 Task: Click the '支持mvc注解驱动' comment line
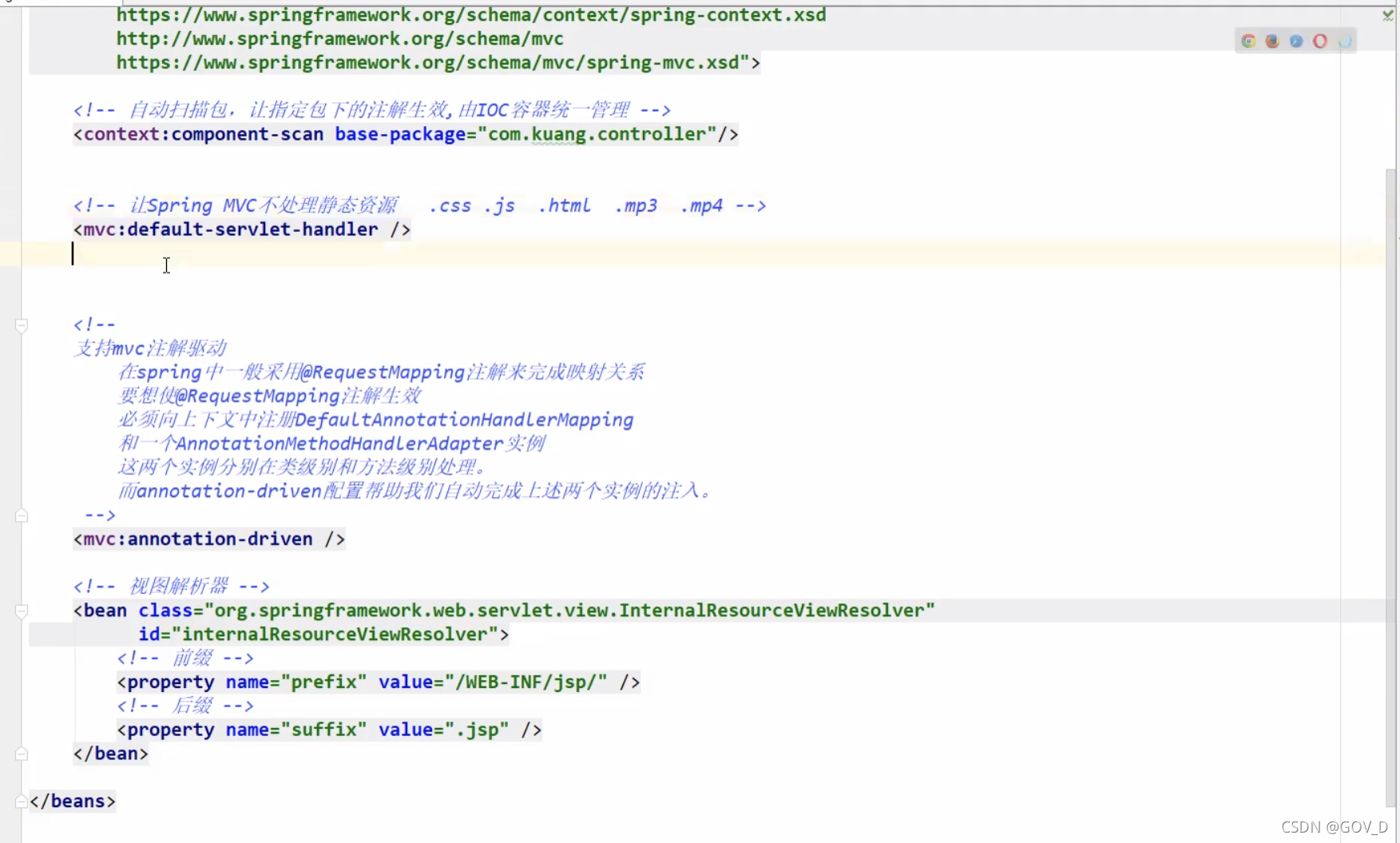click(151, 348)
